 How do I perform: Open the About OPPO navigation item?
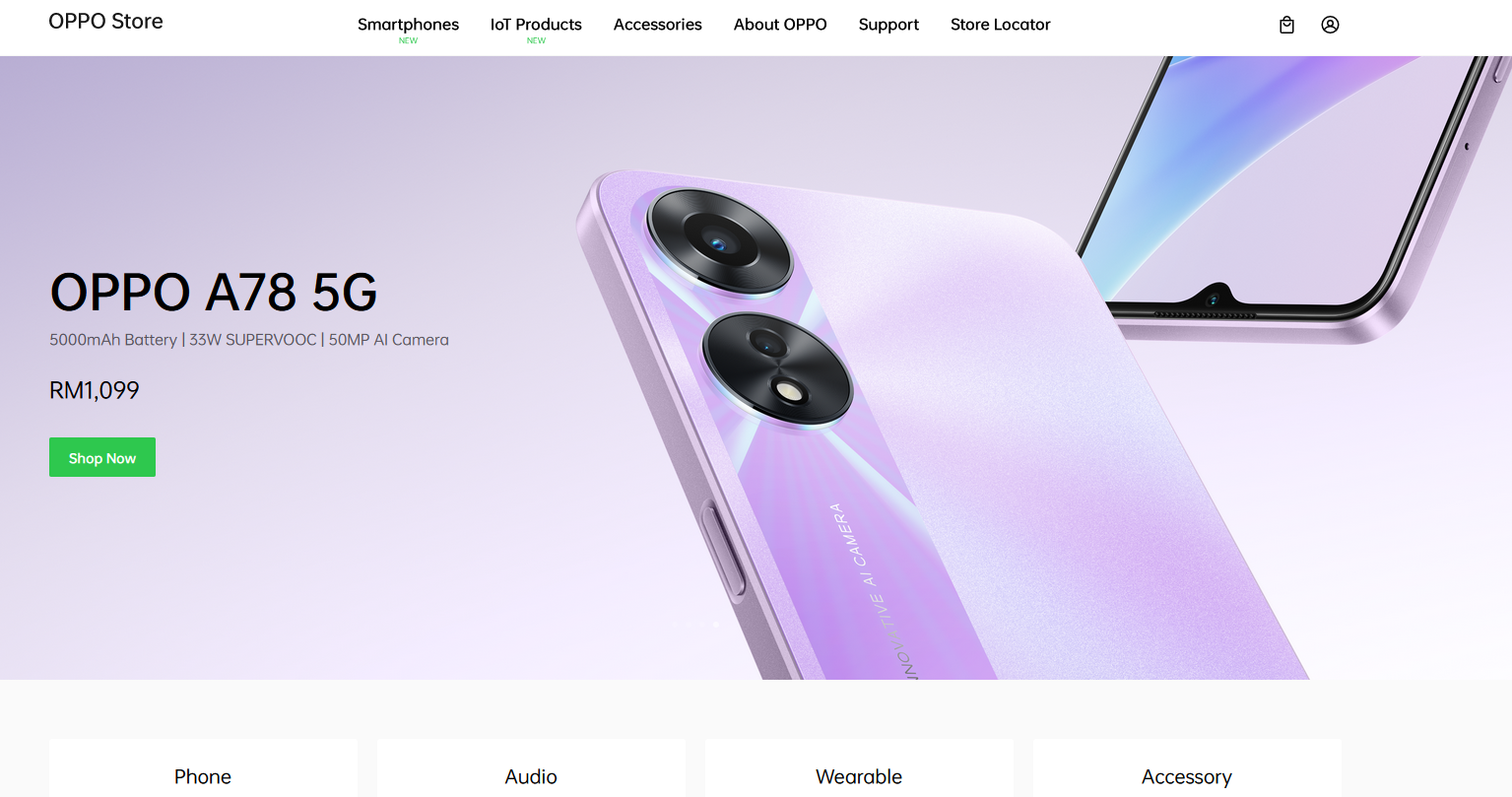(780, 25)
